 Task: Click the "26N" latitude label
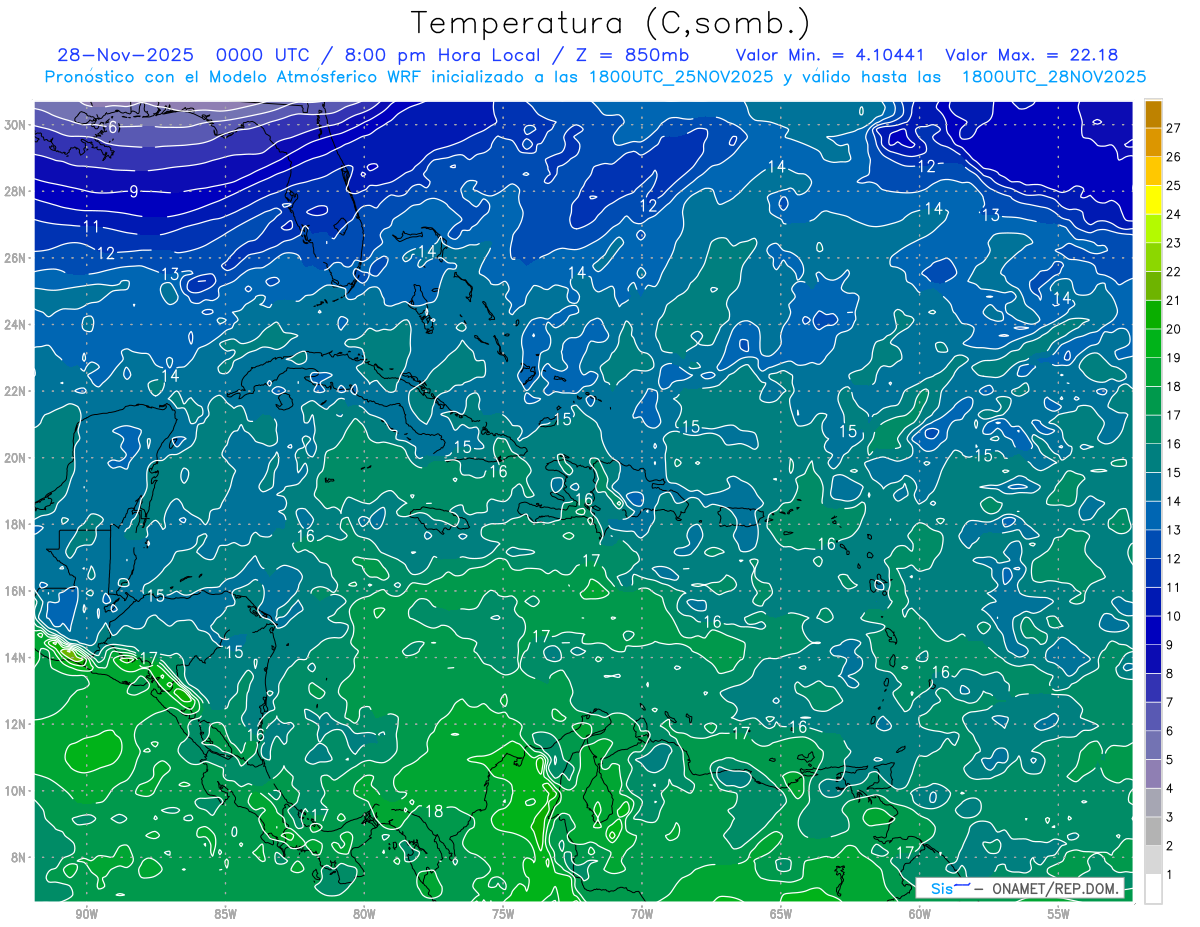click(x=15, y=258)
